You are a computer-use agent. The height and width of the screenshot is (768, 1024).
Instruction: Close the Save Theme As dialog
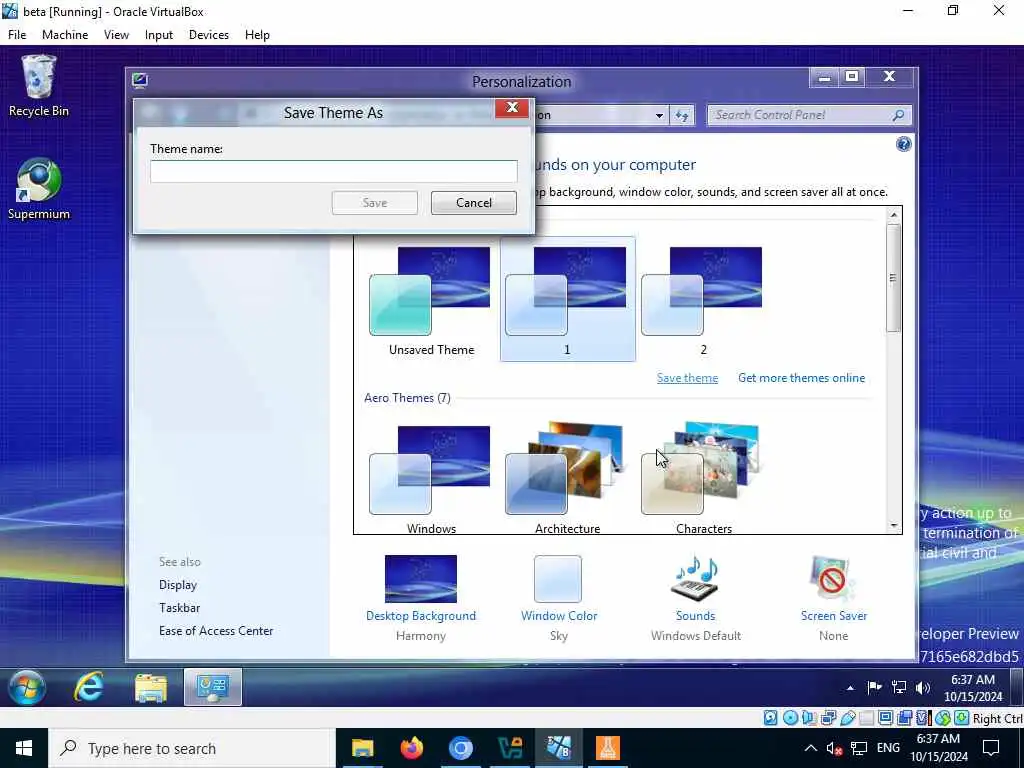[512, 108]
